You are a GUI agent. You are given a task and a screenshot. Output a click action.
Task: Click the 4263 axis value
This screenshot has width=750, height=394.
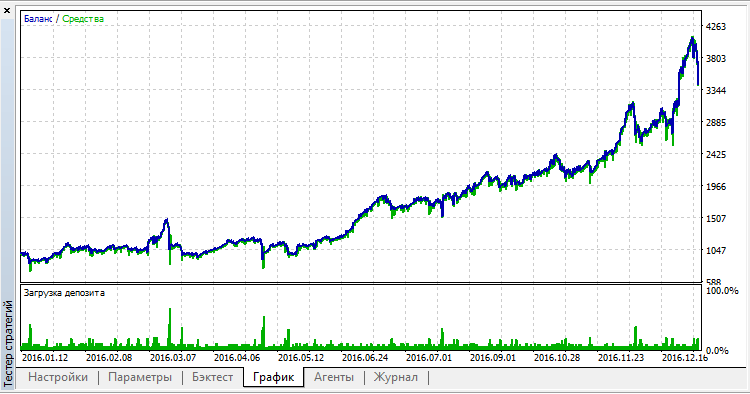click(x=716, y=27)
